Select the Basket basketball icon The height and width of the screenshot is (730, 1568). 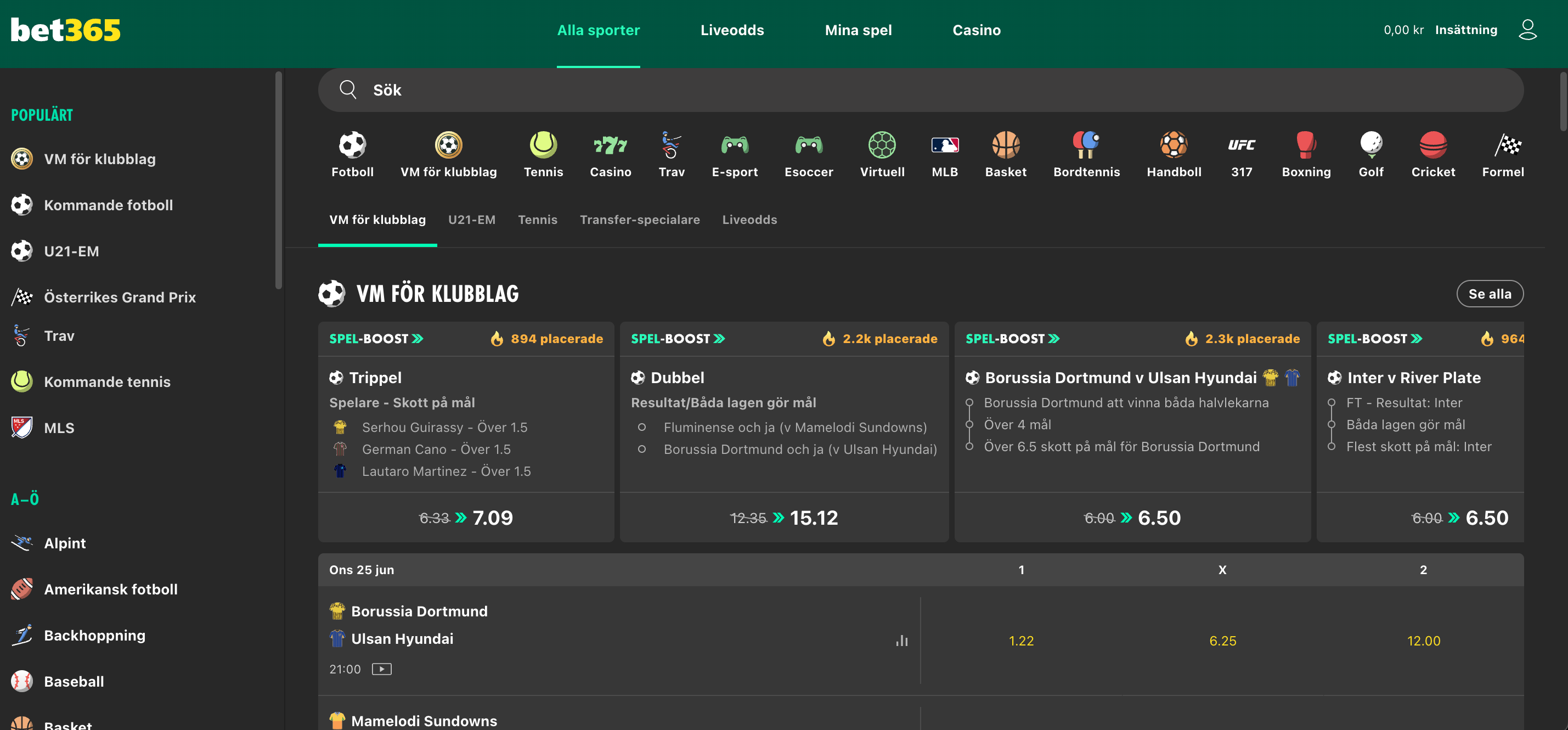point(1006,145)
